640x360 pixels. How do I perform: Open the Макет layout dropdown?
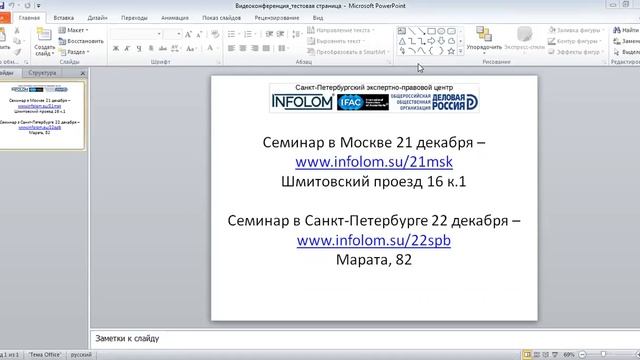tap(73, 30)
